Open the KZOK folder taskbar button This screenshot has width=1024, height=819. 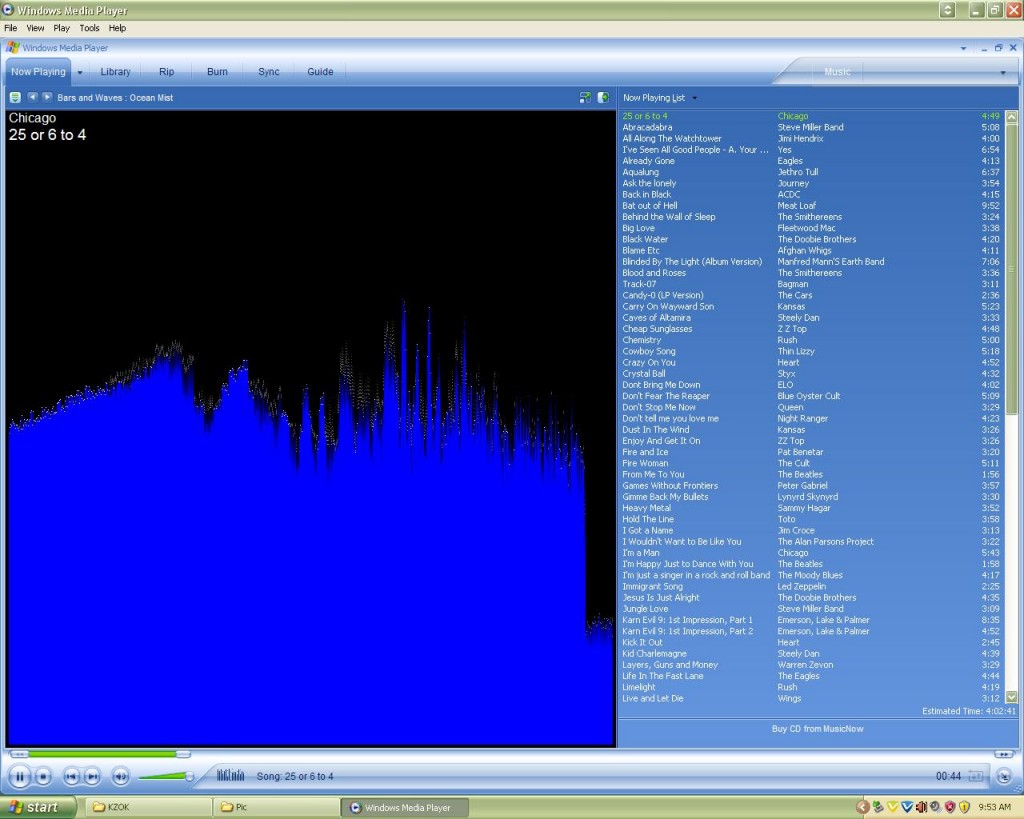coord(149,807)
